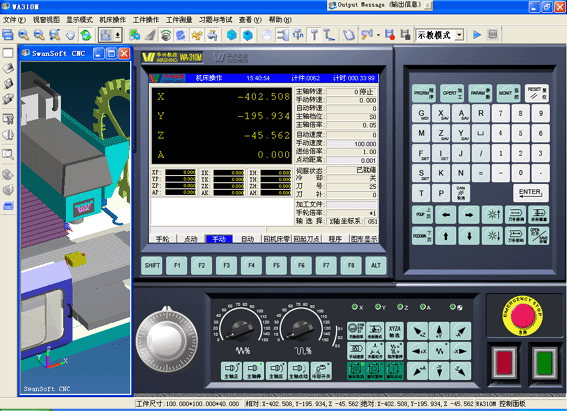The width and height of the screenshot is (567, 411).
Task: Click the handwheel jog dial
Action: (167, 340)
